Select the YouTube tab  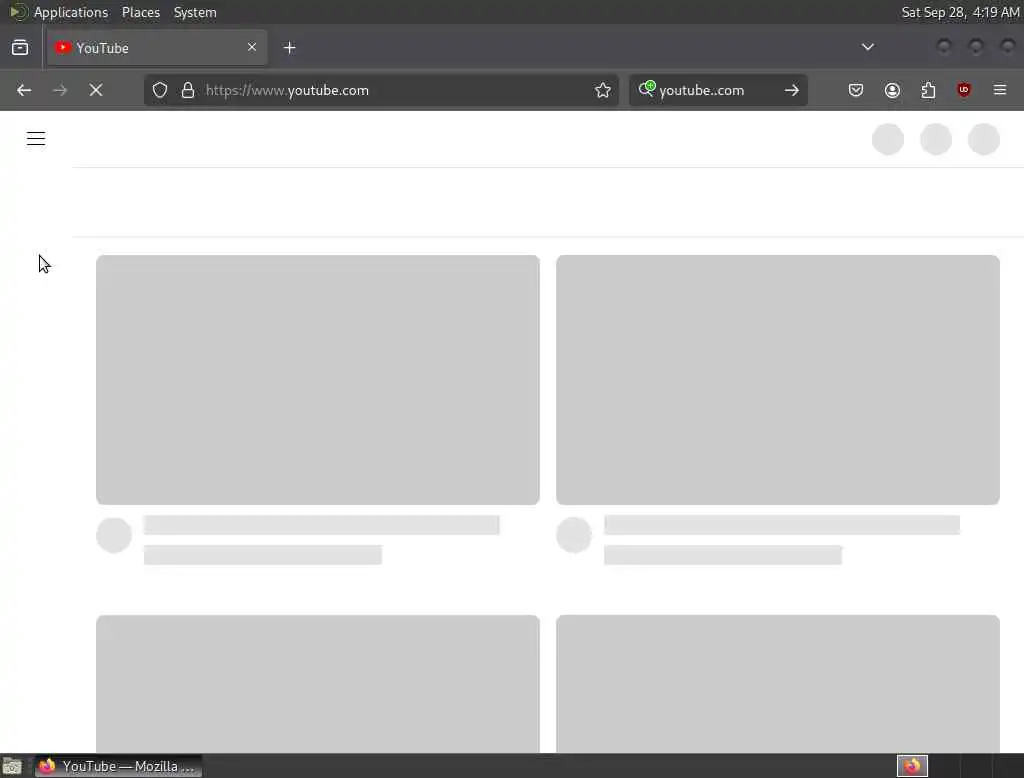tap(157, 48)
